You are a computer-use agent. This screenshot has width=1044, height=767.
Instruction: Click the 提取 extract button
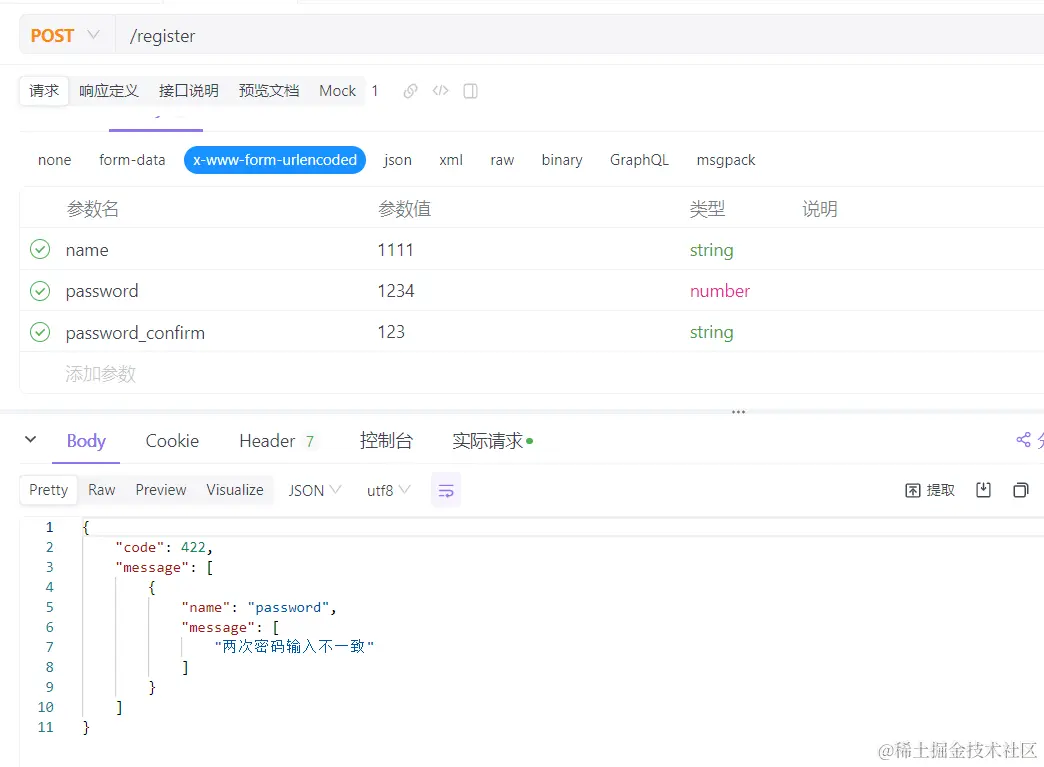[929, 491]
